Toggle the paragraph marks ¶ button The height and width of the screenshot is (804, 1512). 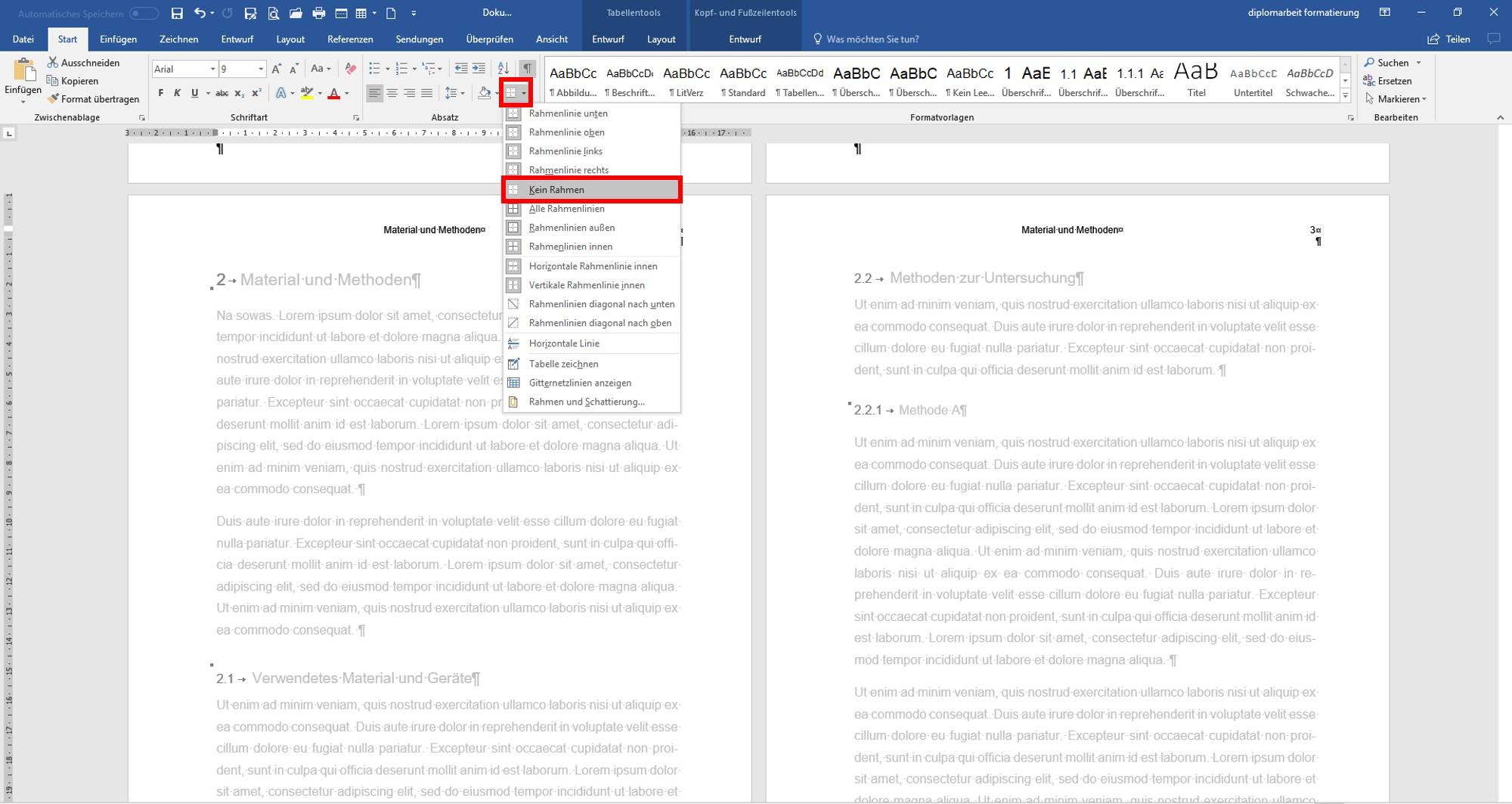tap(528, 69)
